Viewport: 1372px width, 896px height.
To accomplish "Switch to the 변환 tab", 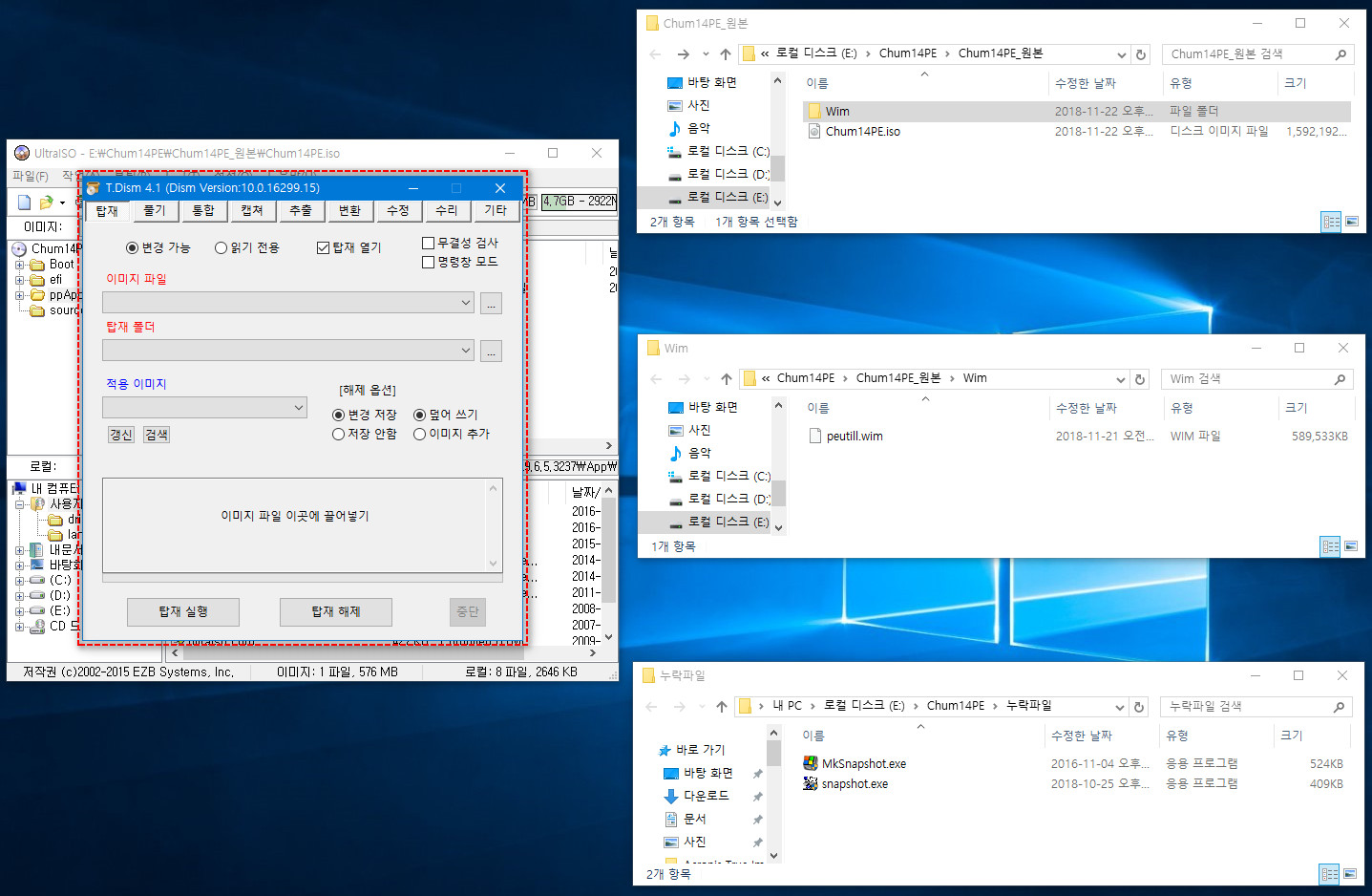I will click(x=349, y=210).
